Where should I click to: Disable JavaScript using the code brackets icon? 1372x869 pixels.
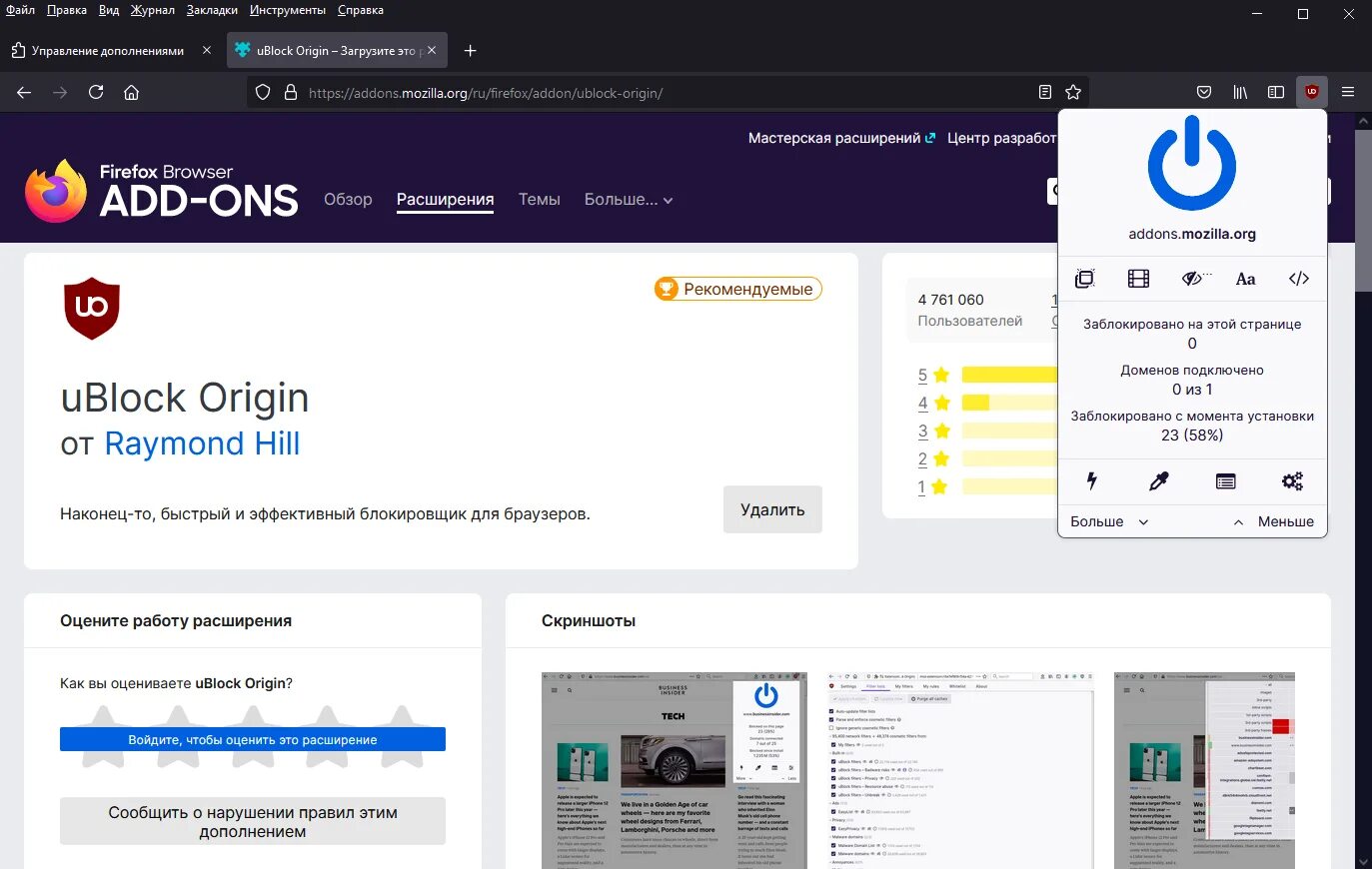pos(1298,279)
